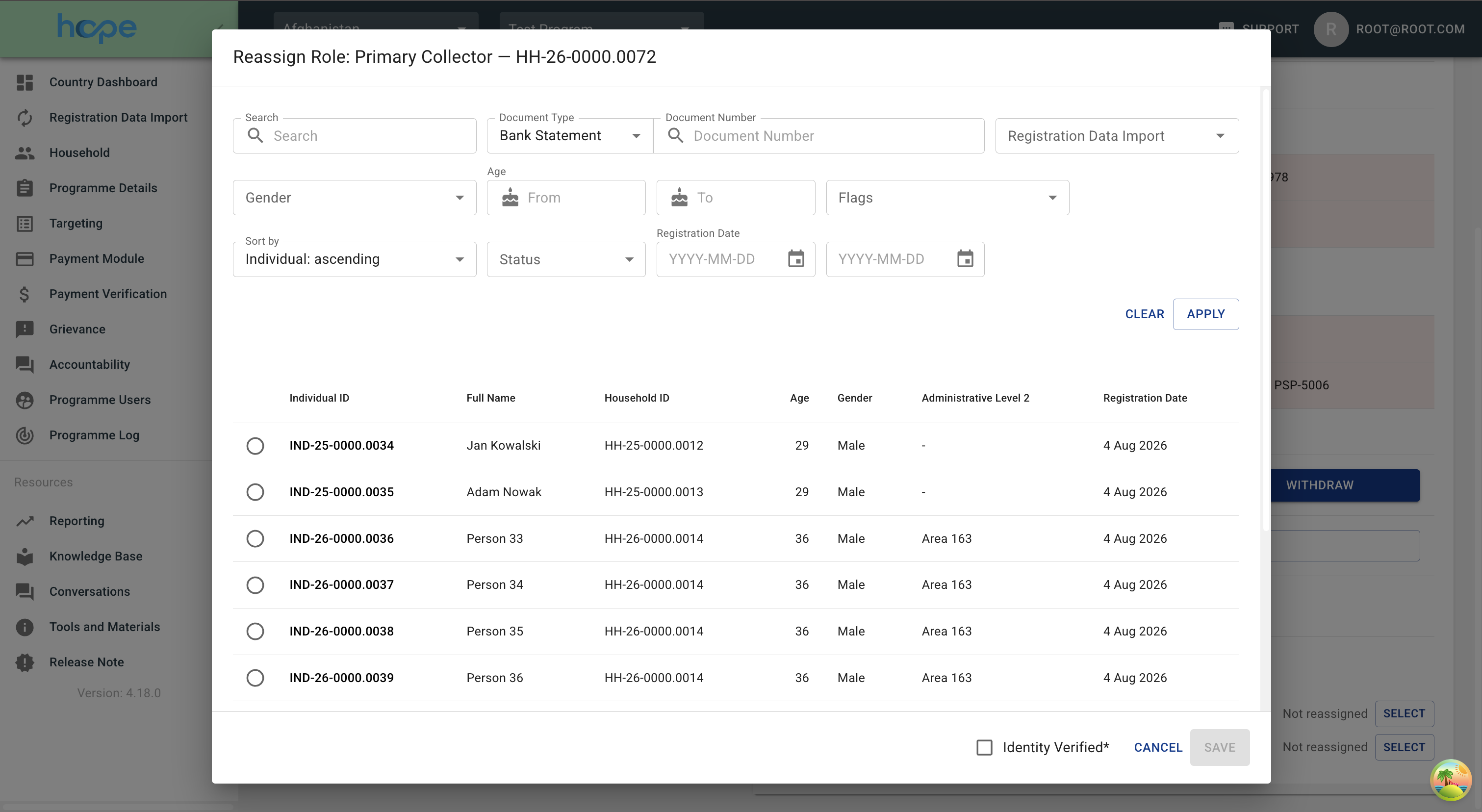Select radio for Adam Nowak

pyautogui.click(x=255, y=492)
